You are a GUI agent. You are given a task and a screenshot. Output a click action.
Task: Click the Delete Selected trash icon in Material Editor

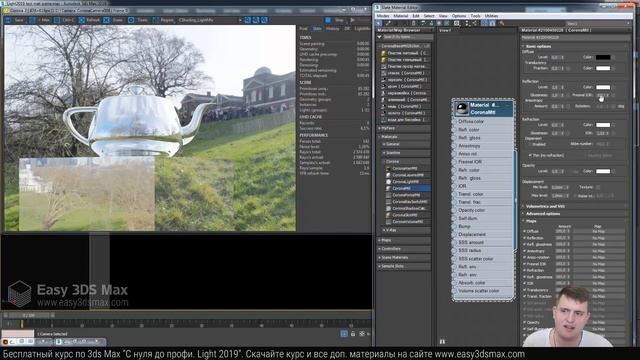(x=413, y=23)
